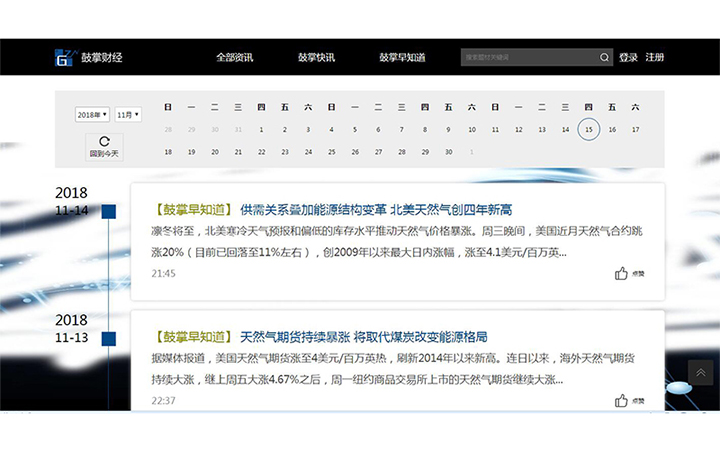
Task: Open article 供需关系叠加能源结构变革 北美天然气创四年新高
Action: (x=376, y=210)
